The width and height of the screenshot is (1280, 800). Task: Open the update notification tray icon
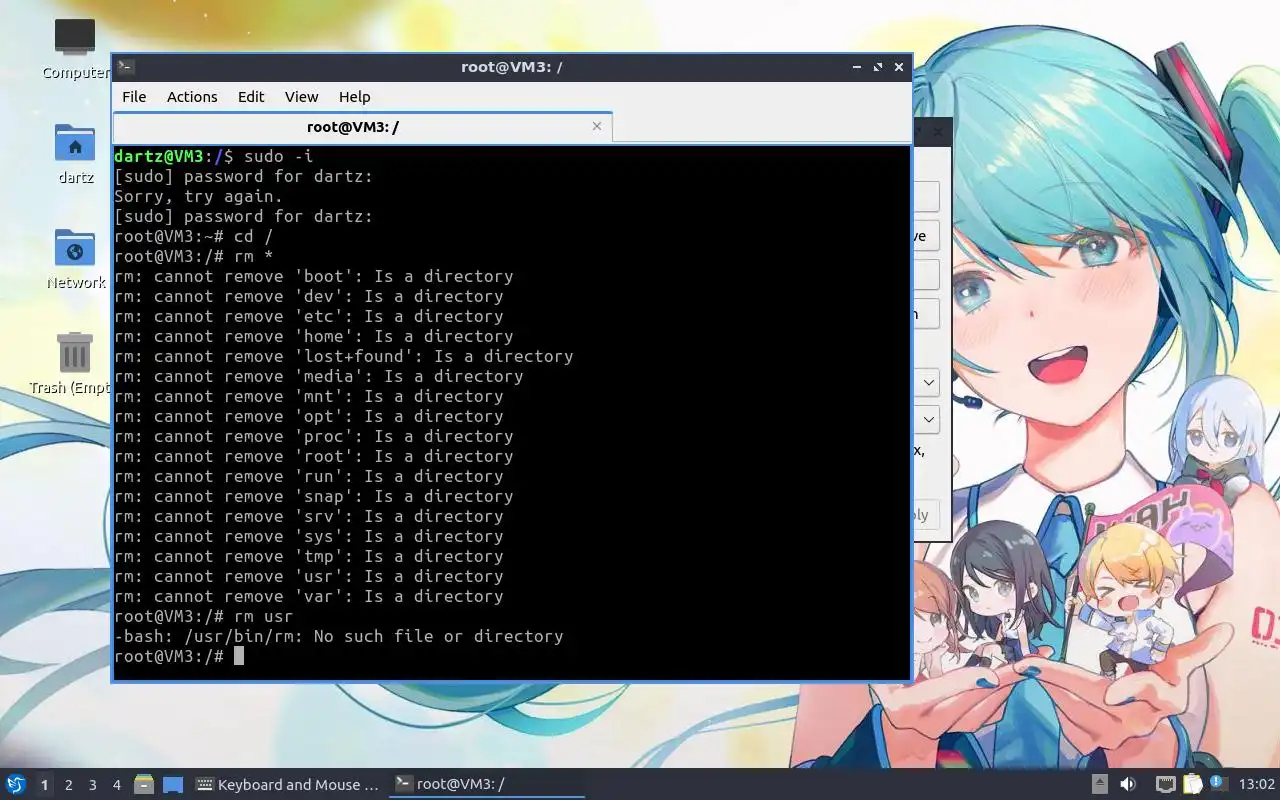(1218, 784)
